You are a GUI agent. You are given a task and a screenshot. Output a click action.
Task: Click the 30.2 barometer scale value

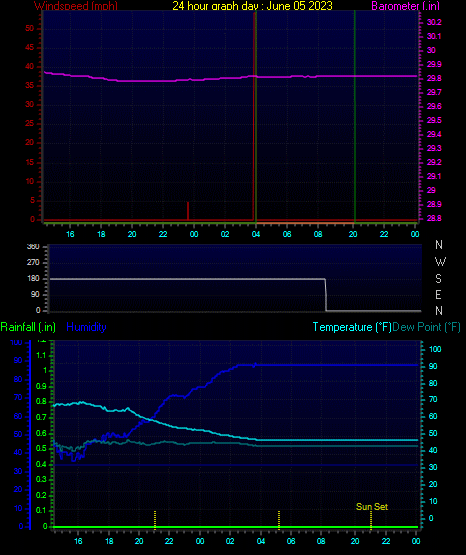pos(434,22)
